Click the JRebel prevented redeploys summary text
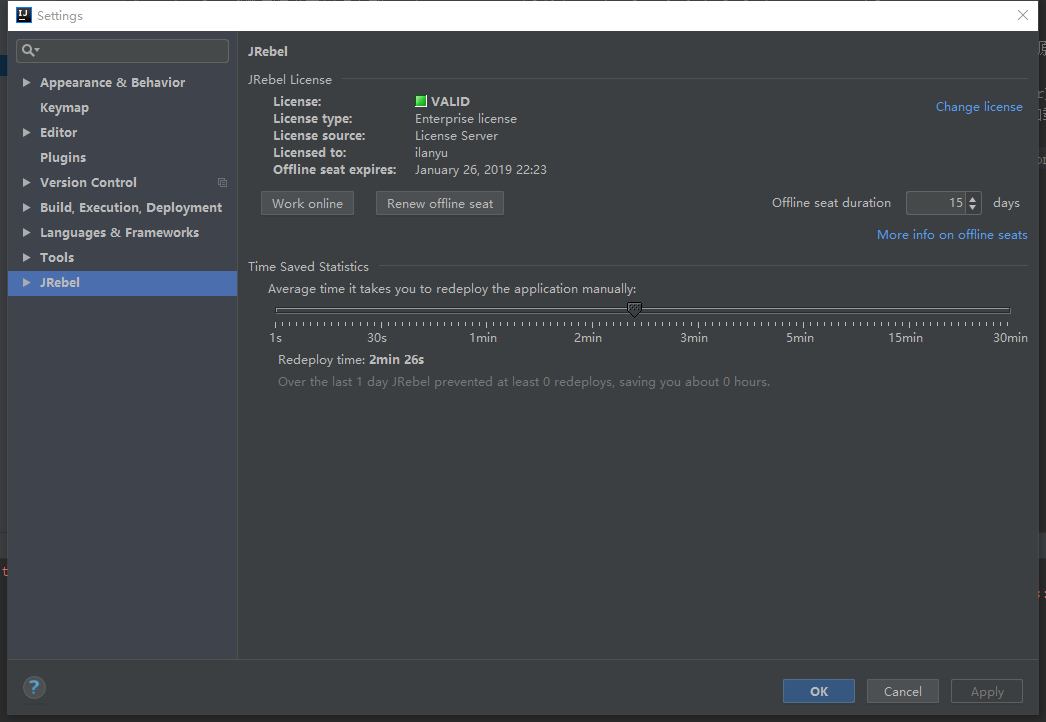1046x722 pixels. tap(524, 382)
